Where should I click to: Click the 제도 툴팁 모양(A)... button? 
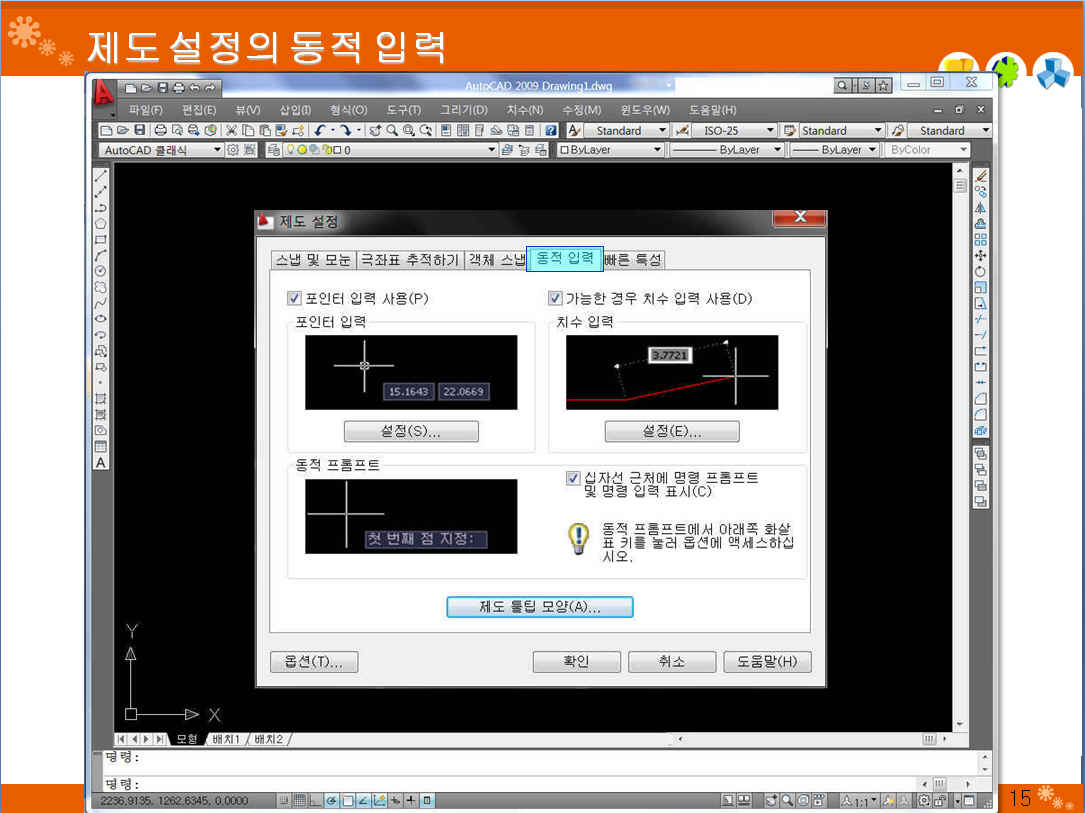click(x=539, y=607)
